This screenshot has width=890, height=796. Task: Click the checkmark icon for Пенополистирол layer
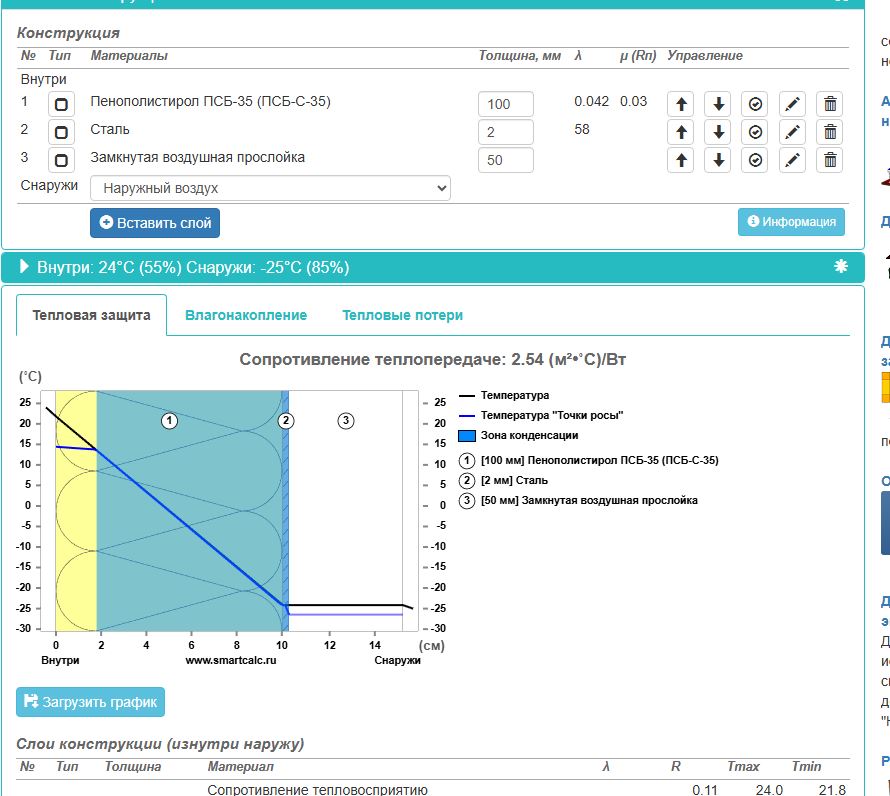755,104
